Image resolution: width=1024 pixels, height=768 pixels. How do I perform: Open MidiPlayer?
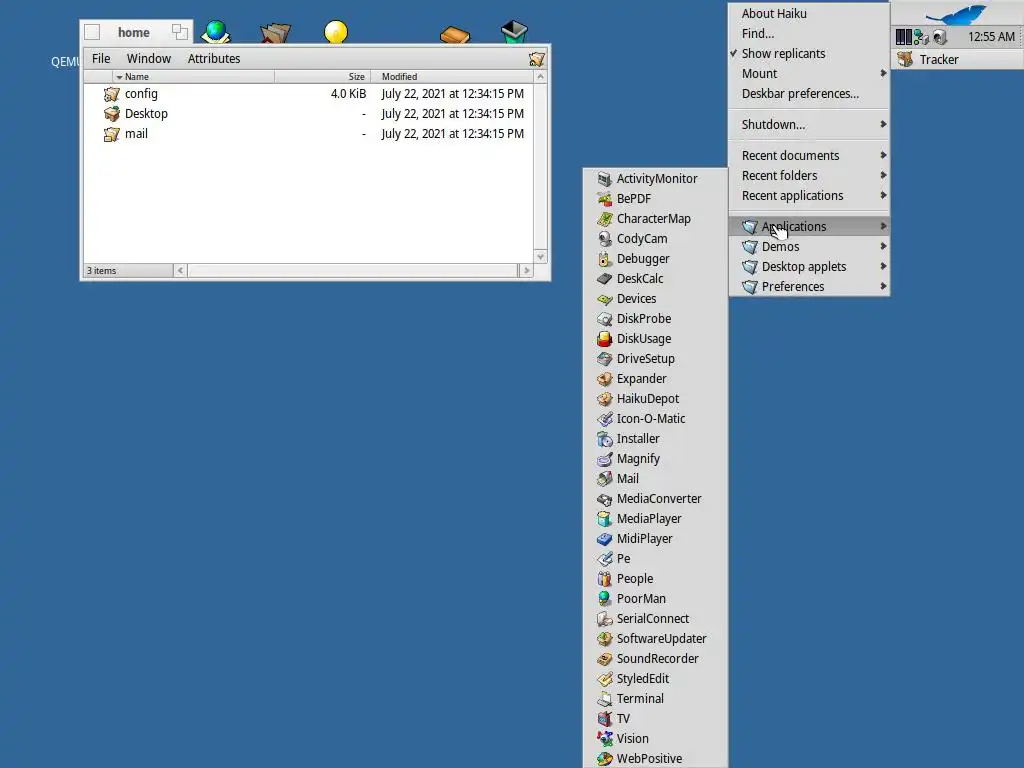click(655, 539)
